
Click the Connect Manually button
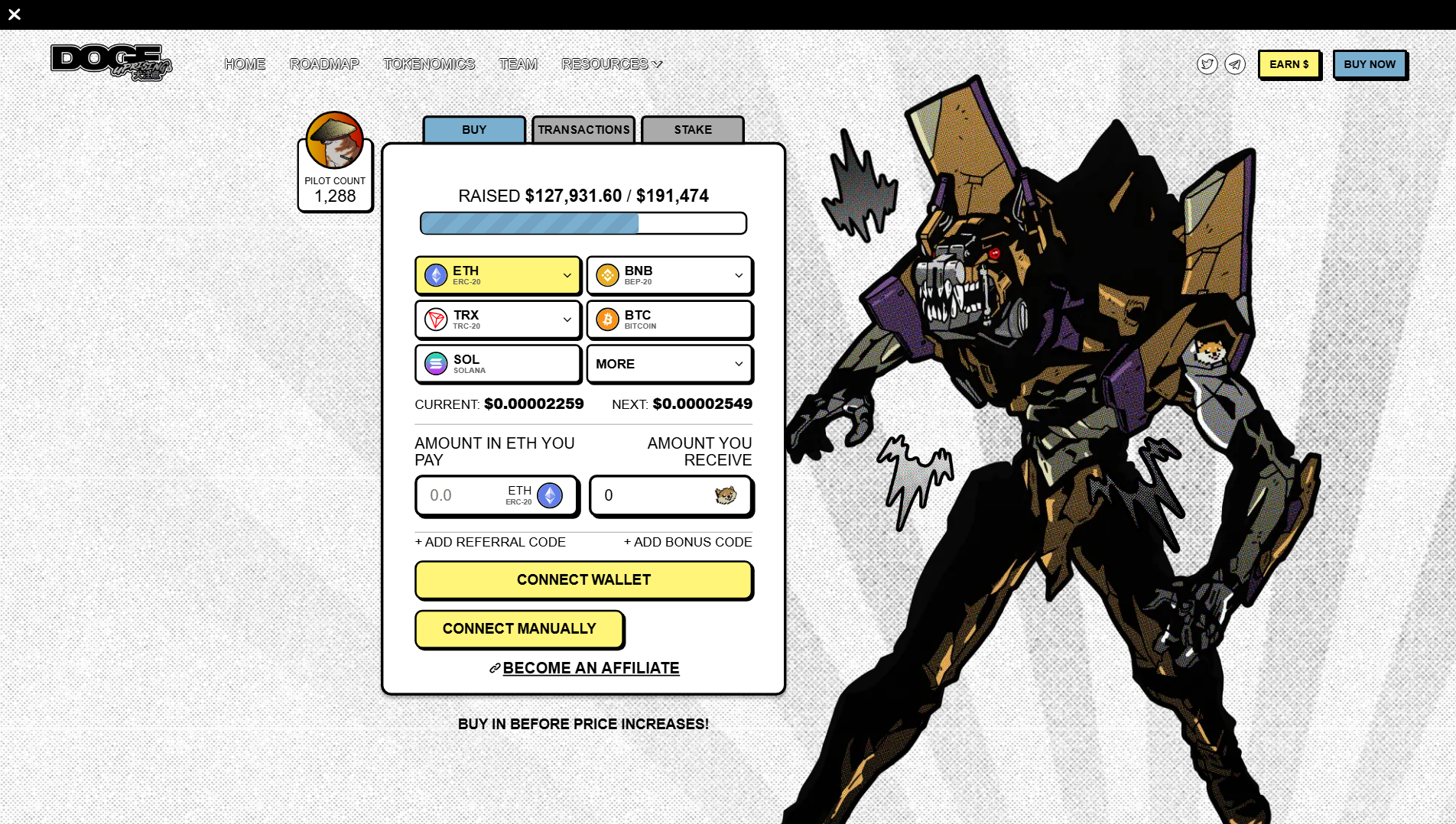519,629
